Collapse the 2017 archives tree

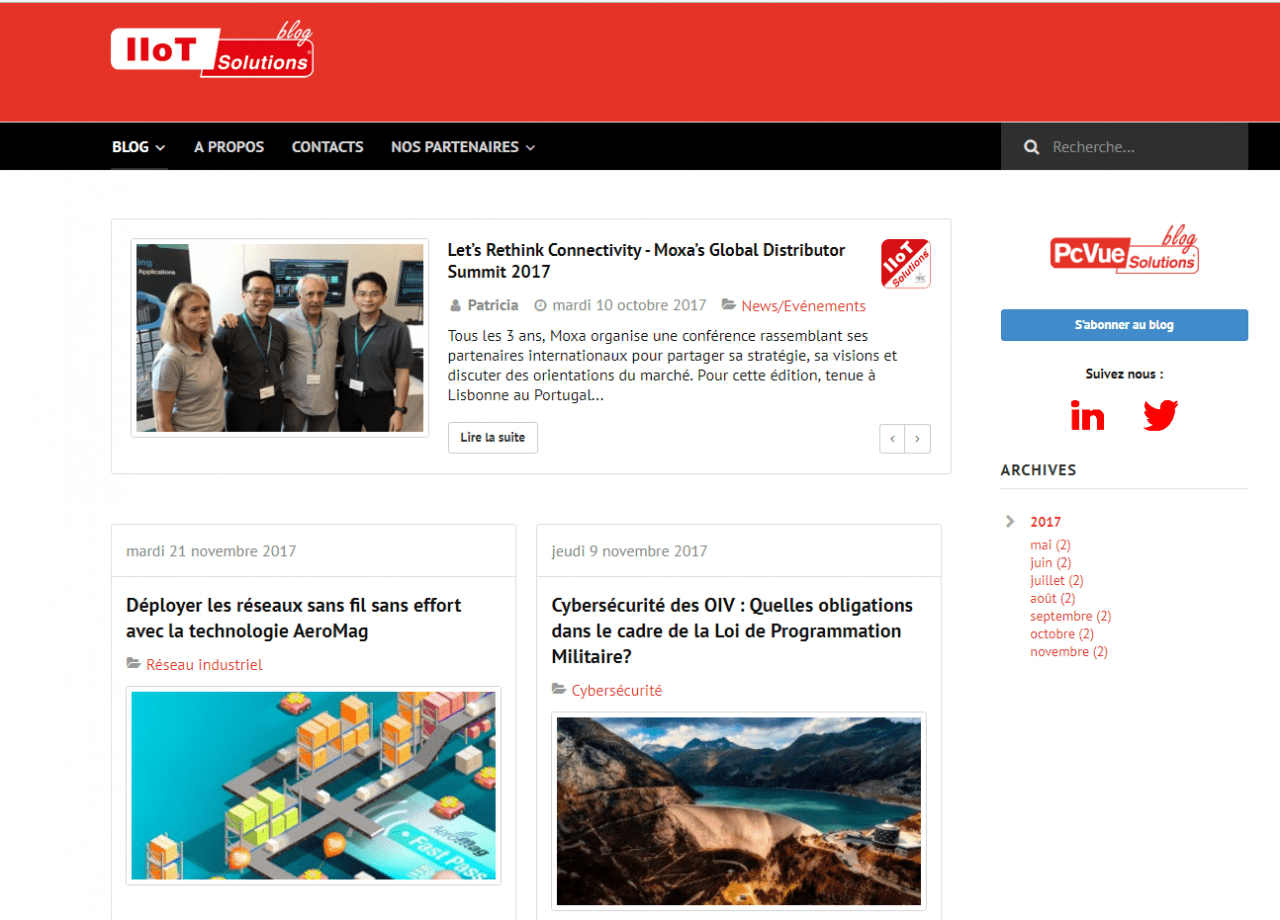click(x=1010, y=521)
